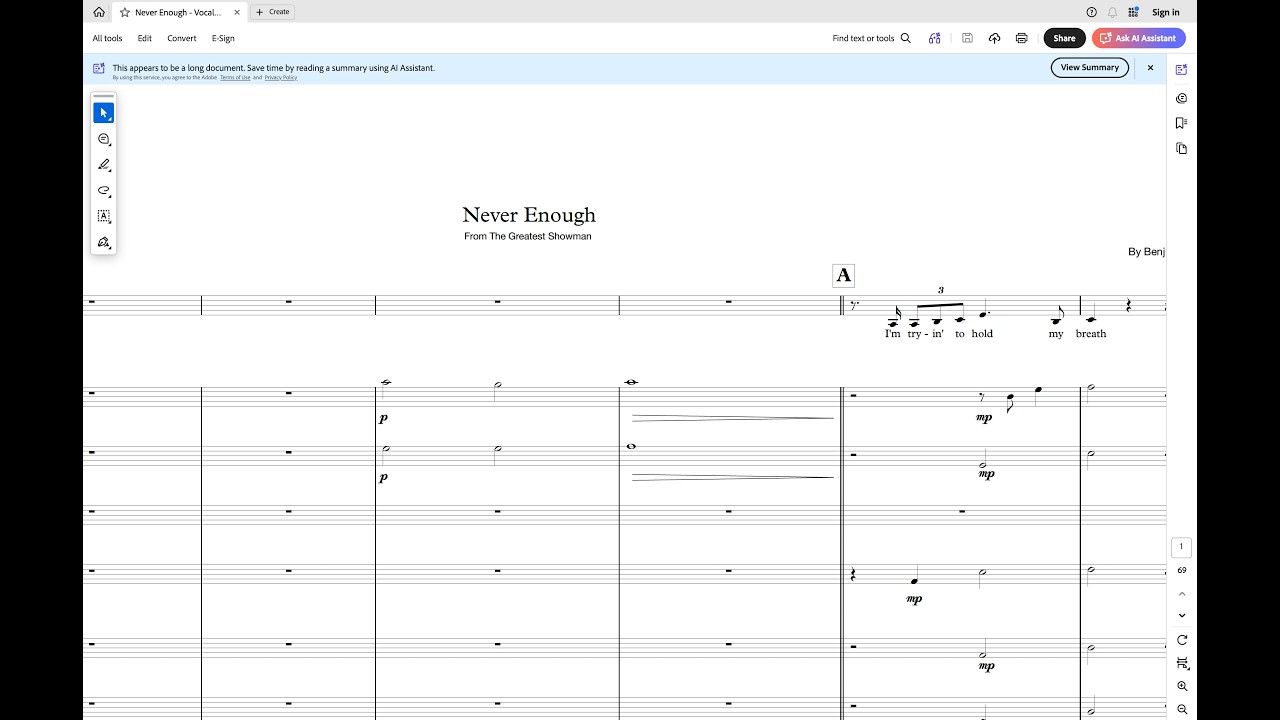The image size is (1280, 720).
Task: Open Terms of Use link
Action: tap(235, 77)
